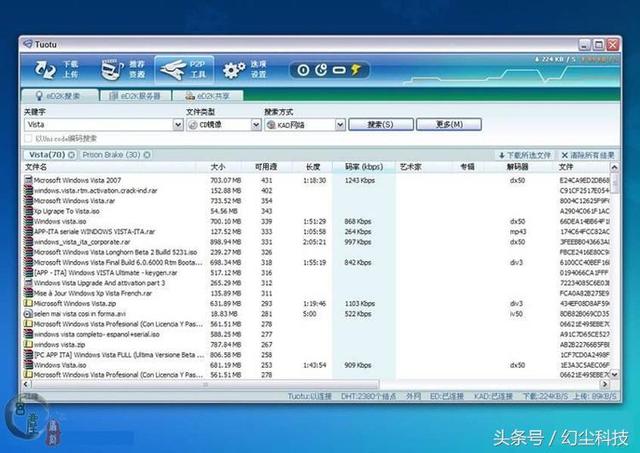Image resolution: width=640 pixels, height=453 pixels.
Task: Click 下载所选文件 download selected files
Action: (x=524, y=155)
